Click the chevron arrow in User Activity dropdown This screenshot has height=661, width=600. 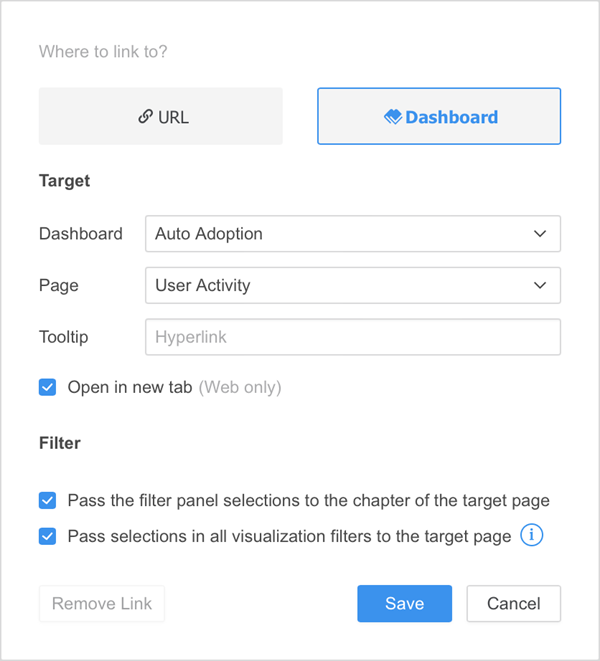pyautogui.click(x=540, y=286)
